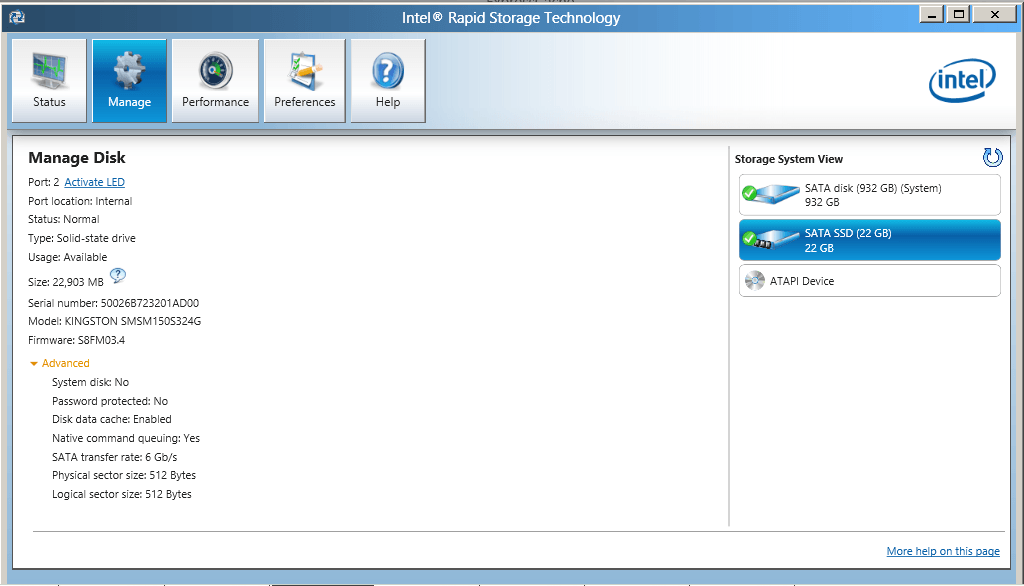Click the ATAPI optical disc icon
This screenshot has height=586, width=1024.
pos(754,281)
